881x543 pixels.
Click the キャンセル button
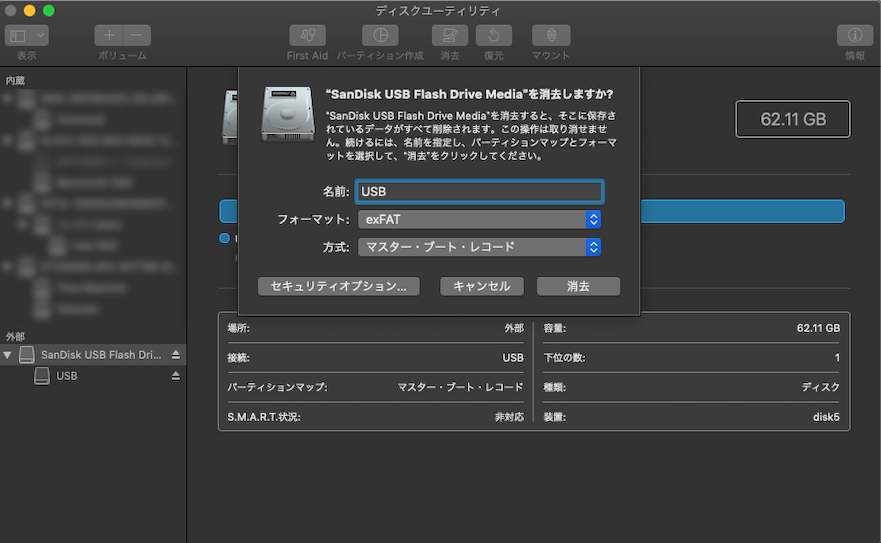point(482,286)
